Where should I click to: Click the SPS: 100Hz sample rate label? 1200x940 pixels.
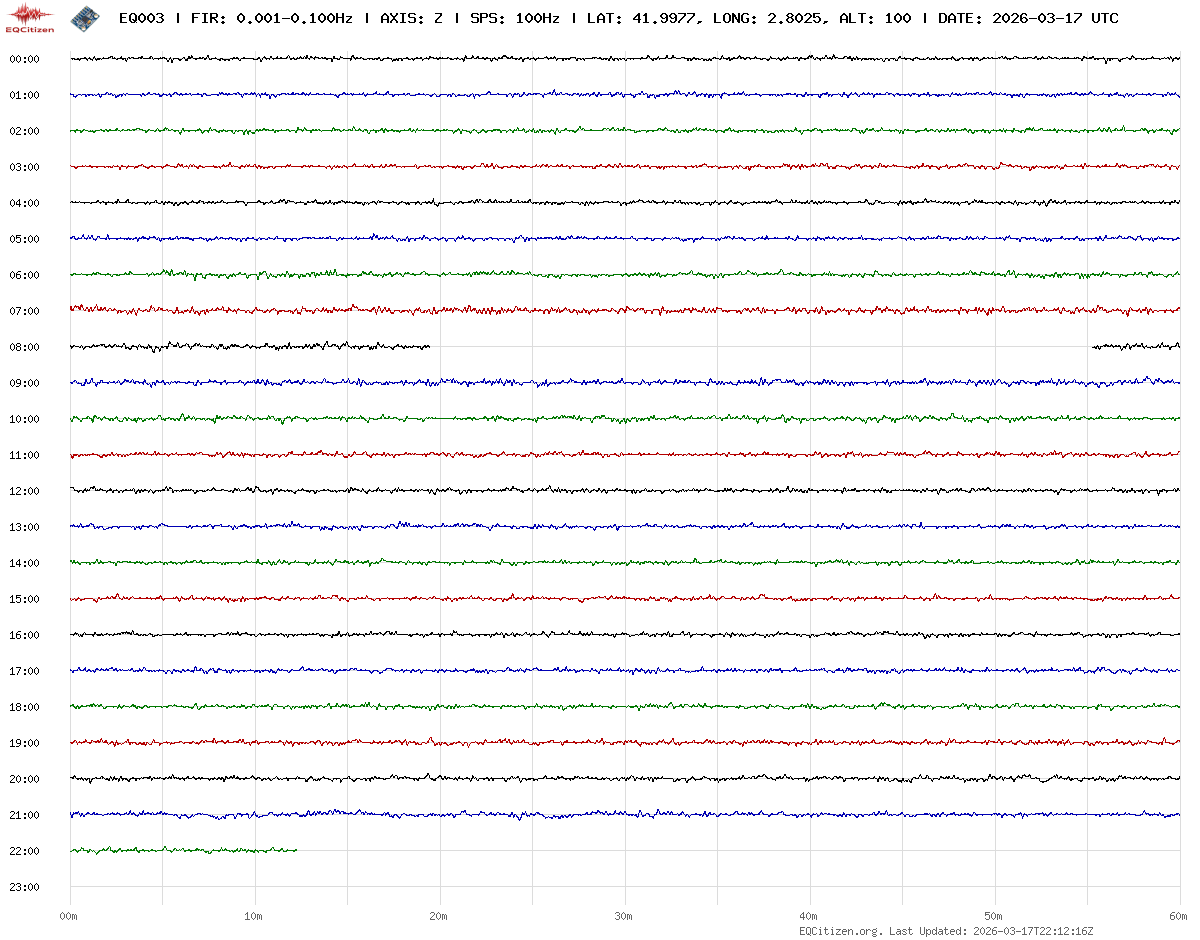pyautogui.click(x=514, y=19)
